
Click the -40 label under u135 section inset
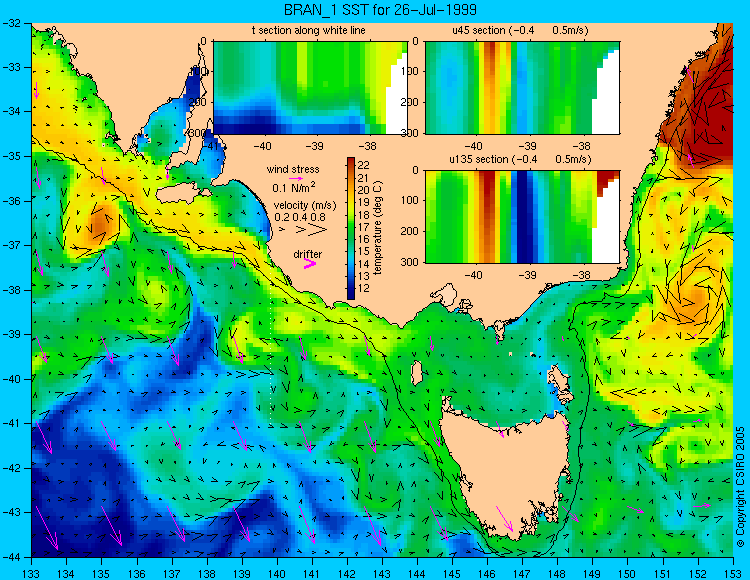point(473,275)
